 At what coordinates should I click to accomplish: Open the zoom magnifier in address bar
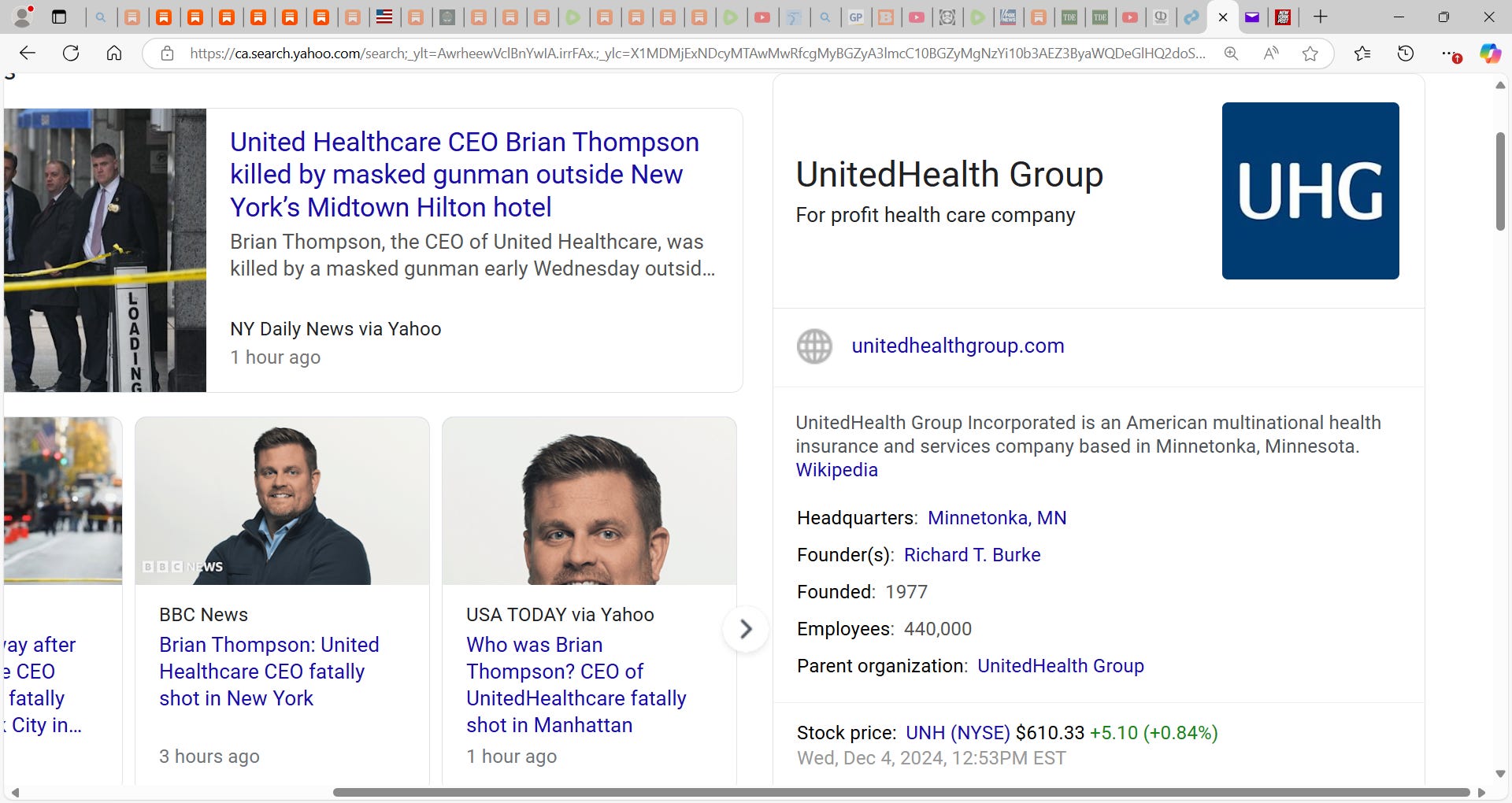pyautogui.click(x=1231, y=54)
